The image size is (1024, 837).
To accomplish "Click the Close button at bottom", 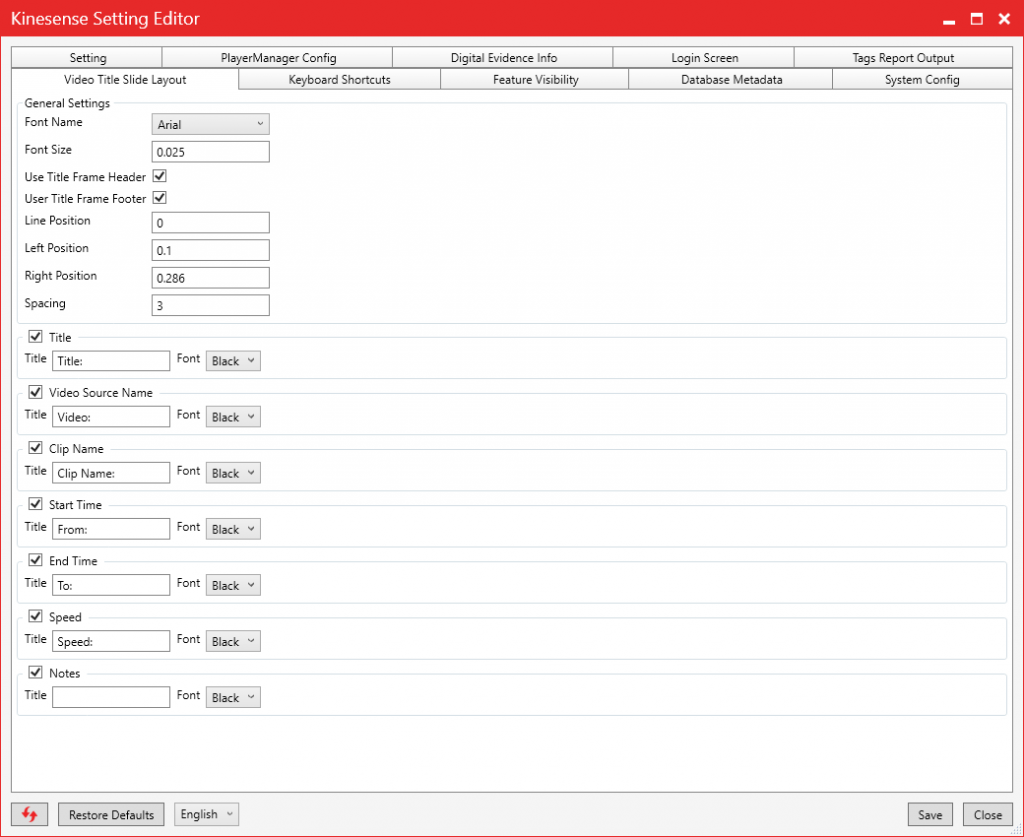I will (x=987, y=814).
